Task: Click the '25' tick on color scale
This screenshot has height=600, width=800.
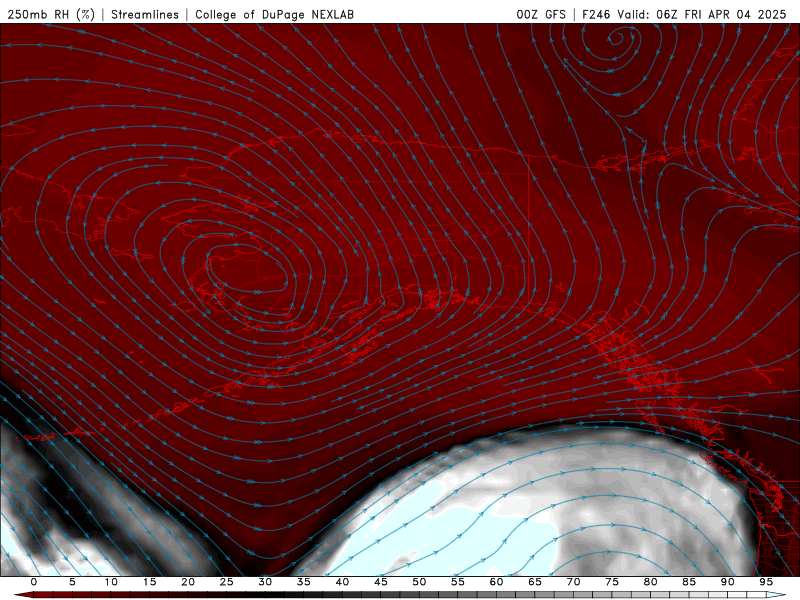Action: pos(227,582)
